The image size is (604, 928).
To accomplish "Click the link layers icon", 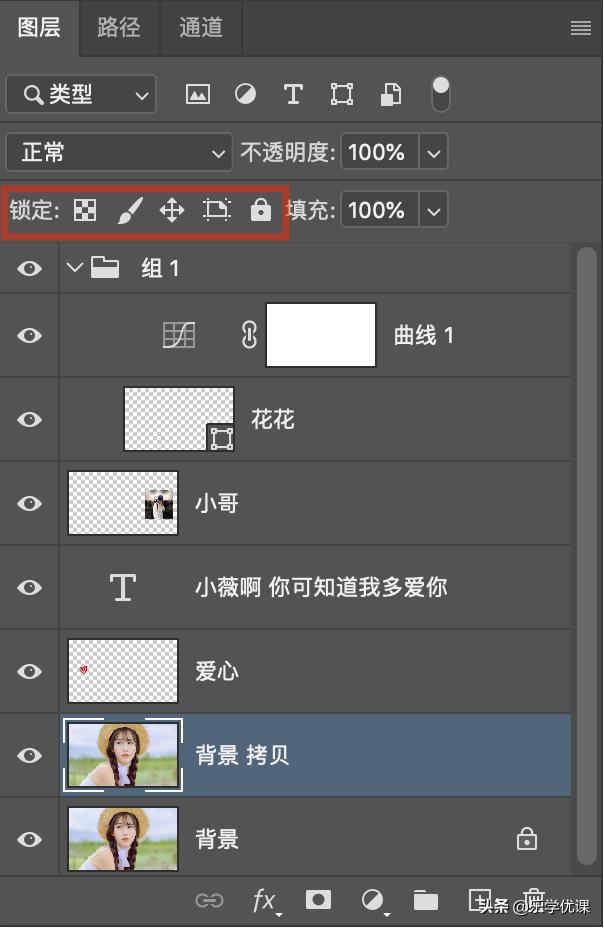I will (209, 901).
